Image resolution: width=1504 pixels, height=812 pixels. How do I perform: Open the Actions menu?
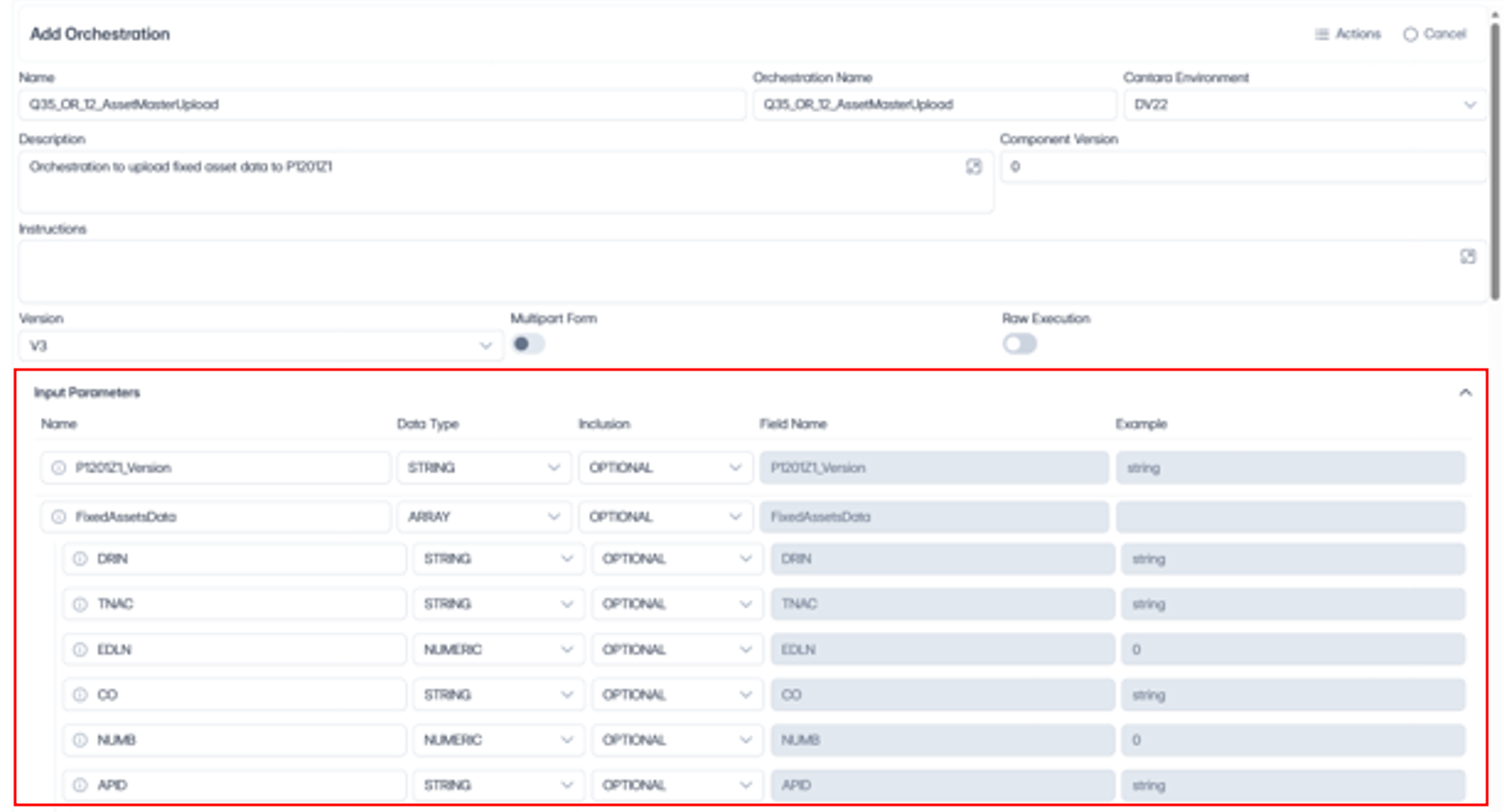click(x=1348, y=34)
